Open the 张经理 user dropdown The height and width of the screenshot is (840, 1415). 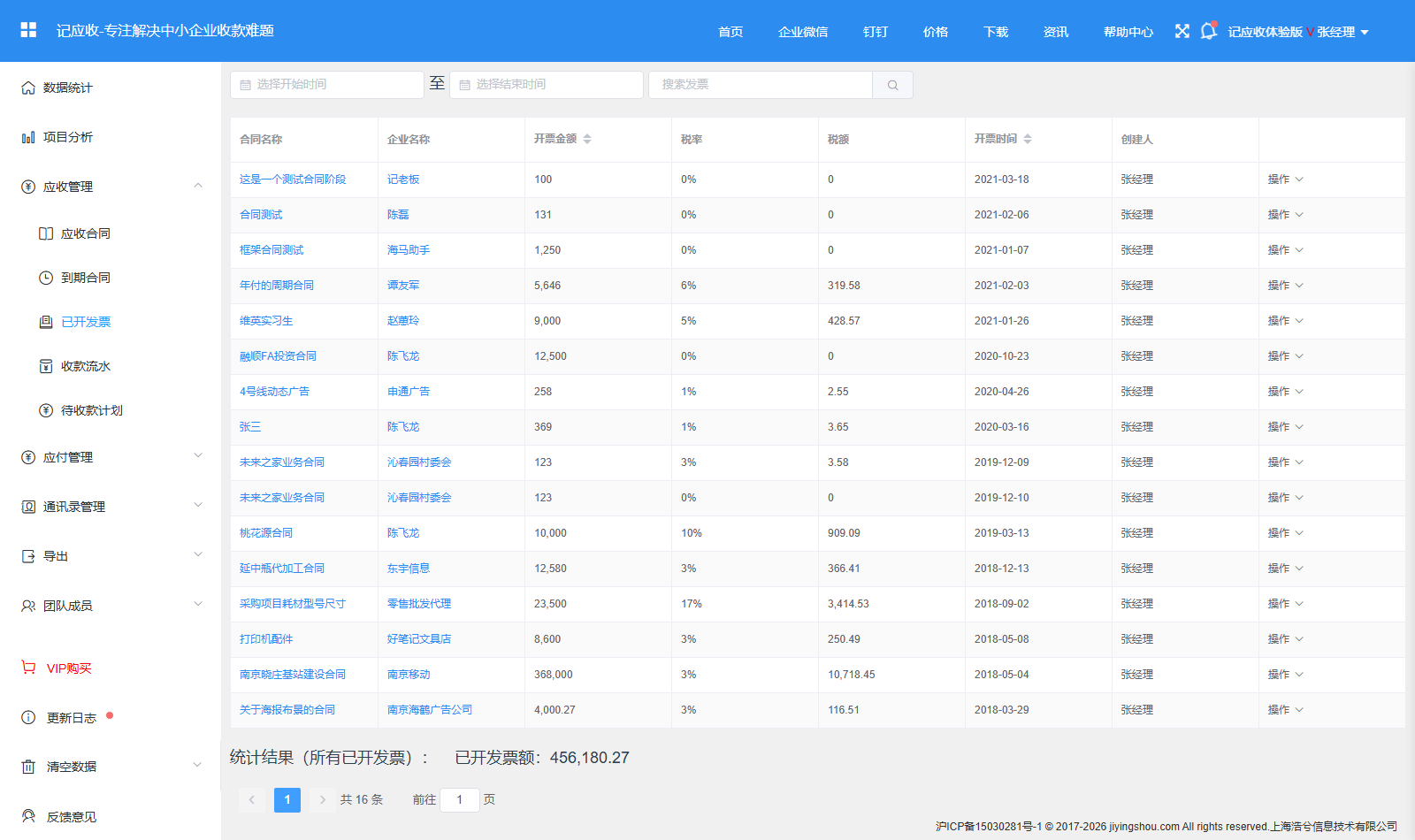(1342, 32)
